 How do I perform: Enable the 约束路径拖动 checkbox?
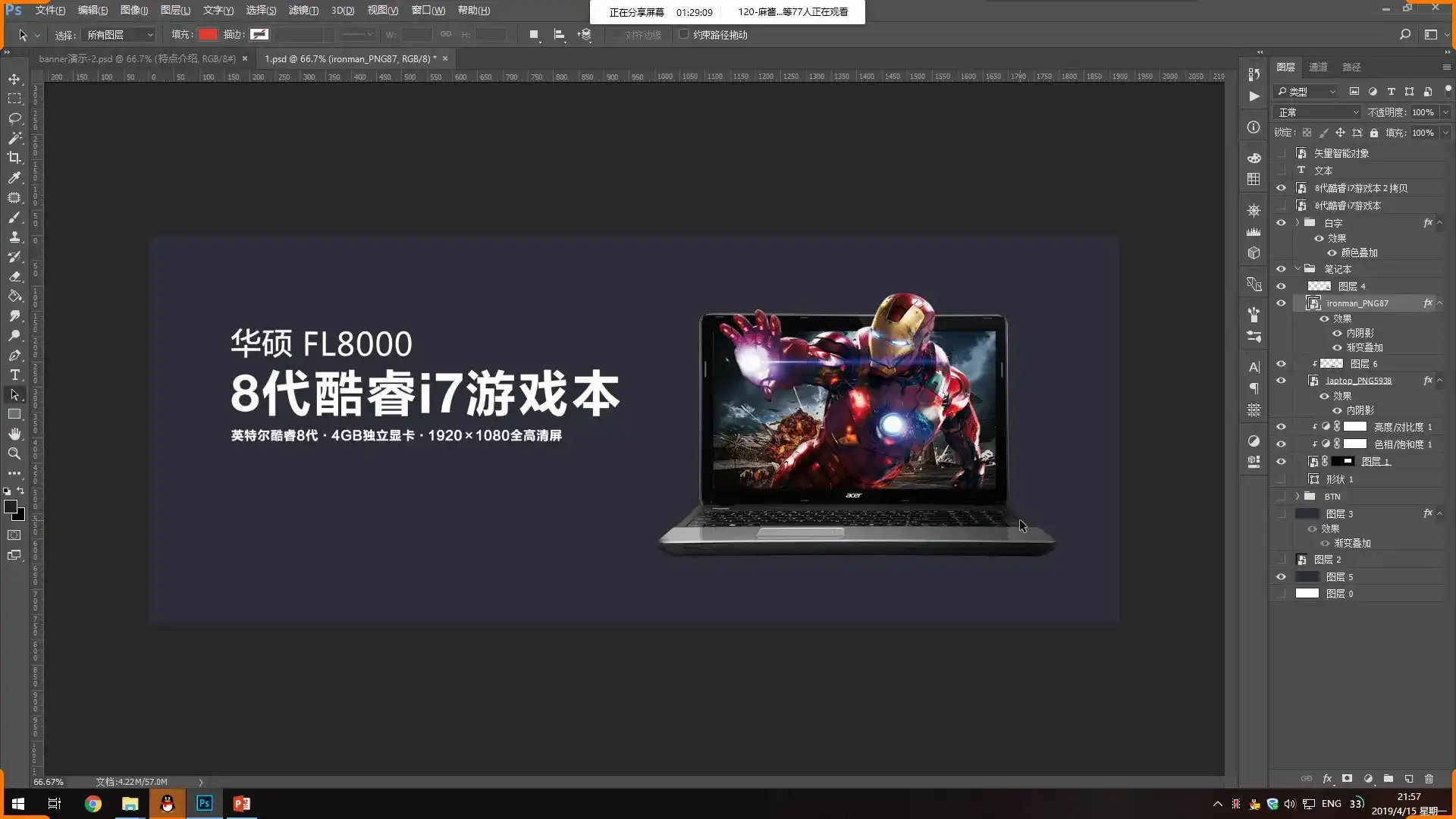pyautogui.click(x=683, y=33)
